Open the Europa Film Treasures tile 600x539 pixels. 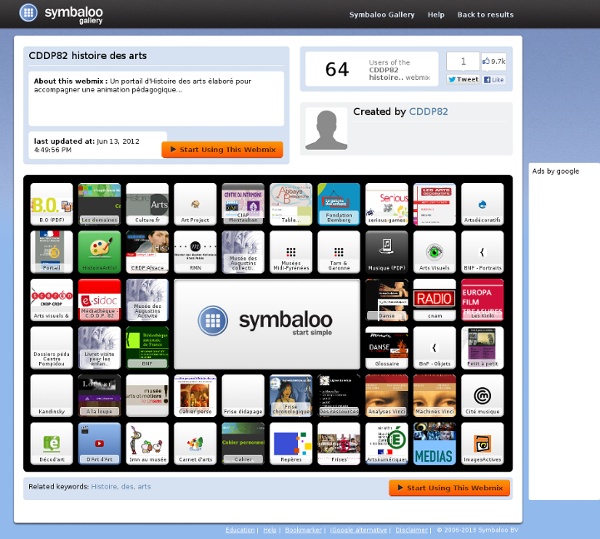coord(483,300)
